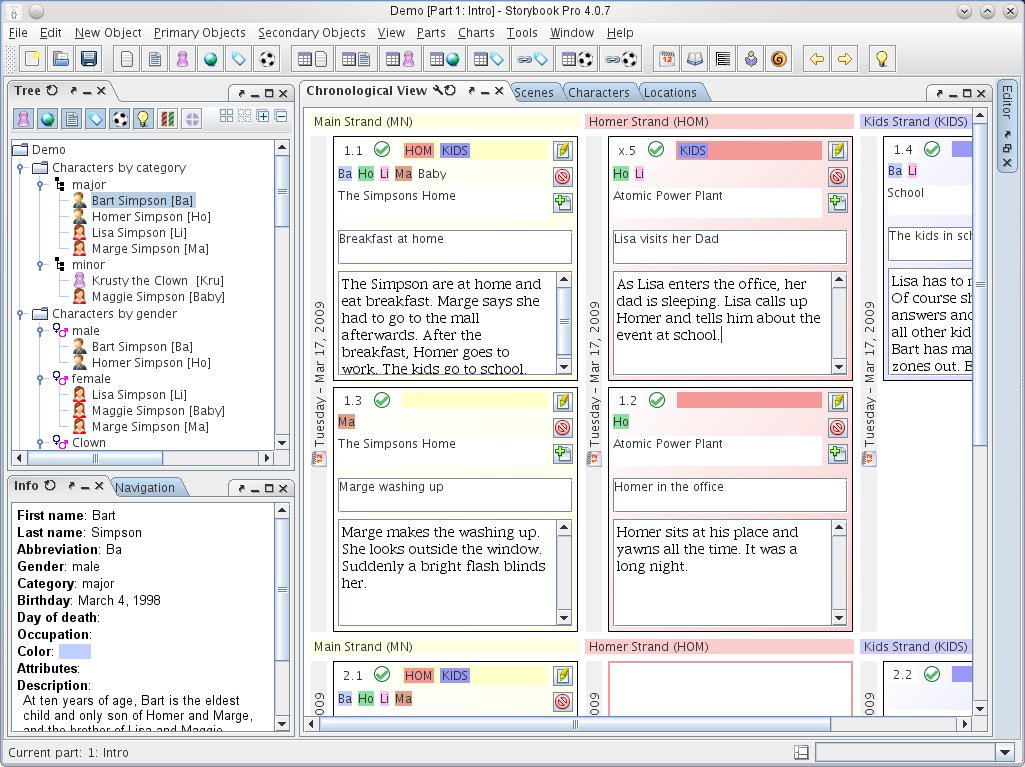Click the orange spiral toolbar icon
The height and width of the screenshot is (767, 1025).
click(x=779, y=59)
